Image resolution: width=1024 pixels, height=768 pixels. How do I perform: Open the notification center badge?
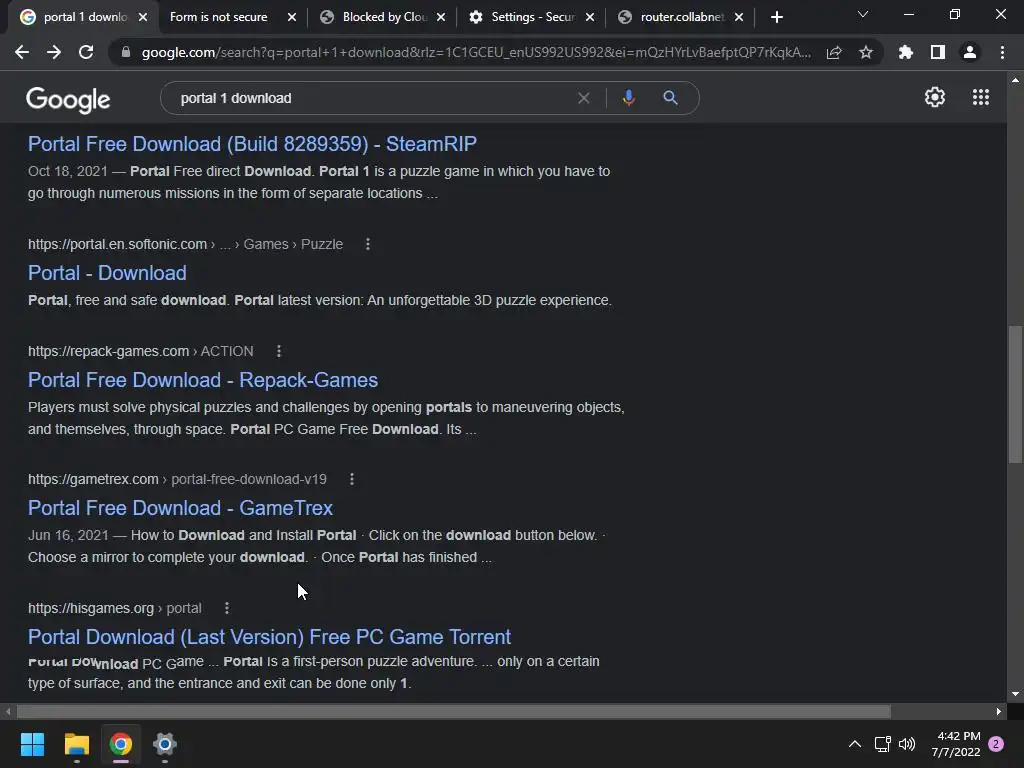click(x=996, y=744)
